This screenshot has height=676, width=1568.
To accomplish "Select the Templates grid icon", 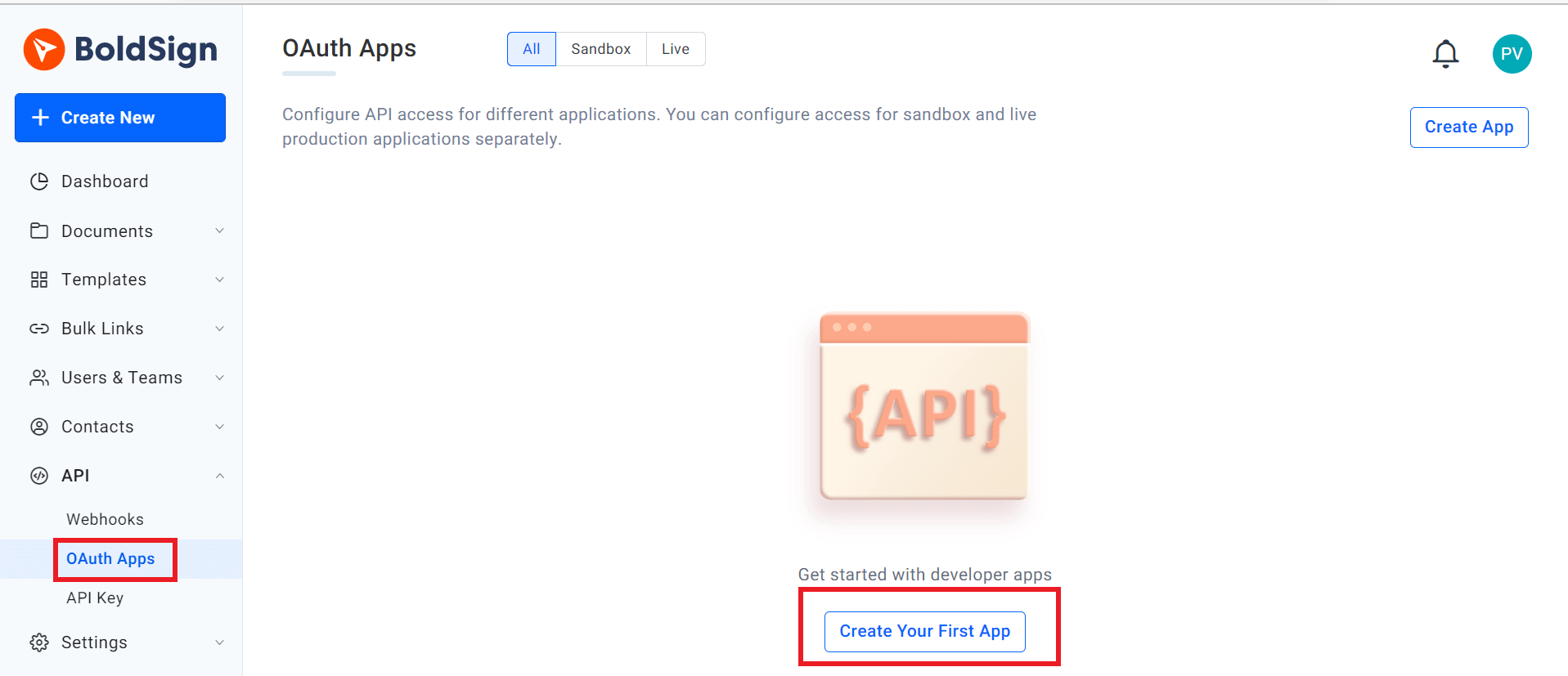I will (x=40, y=279).
